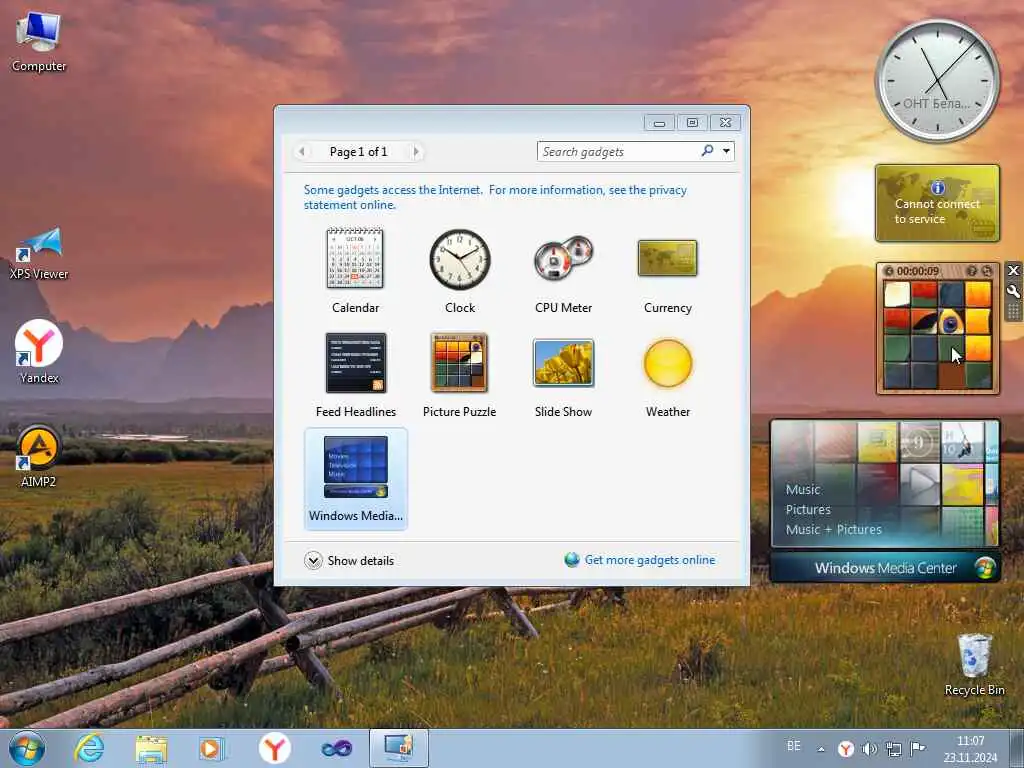Screen dimensions: 1024x768
Task: Open the volume speaker tray icon
Action: tap(869, 748)
